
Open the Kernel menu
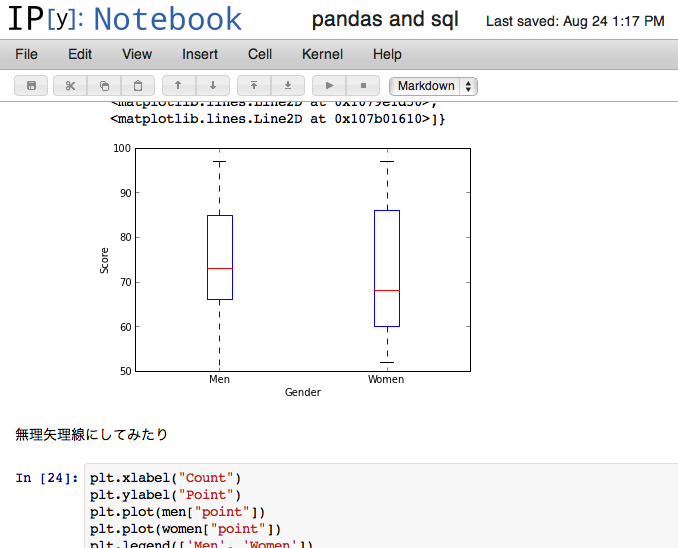[x=323, y=54]
